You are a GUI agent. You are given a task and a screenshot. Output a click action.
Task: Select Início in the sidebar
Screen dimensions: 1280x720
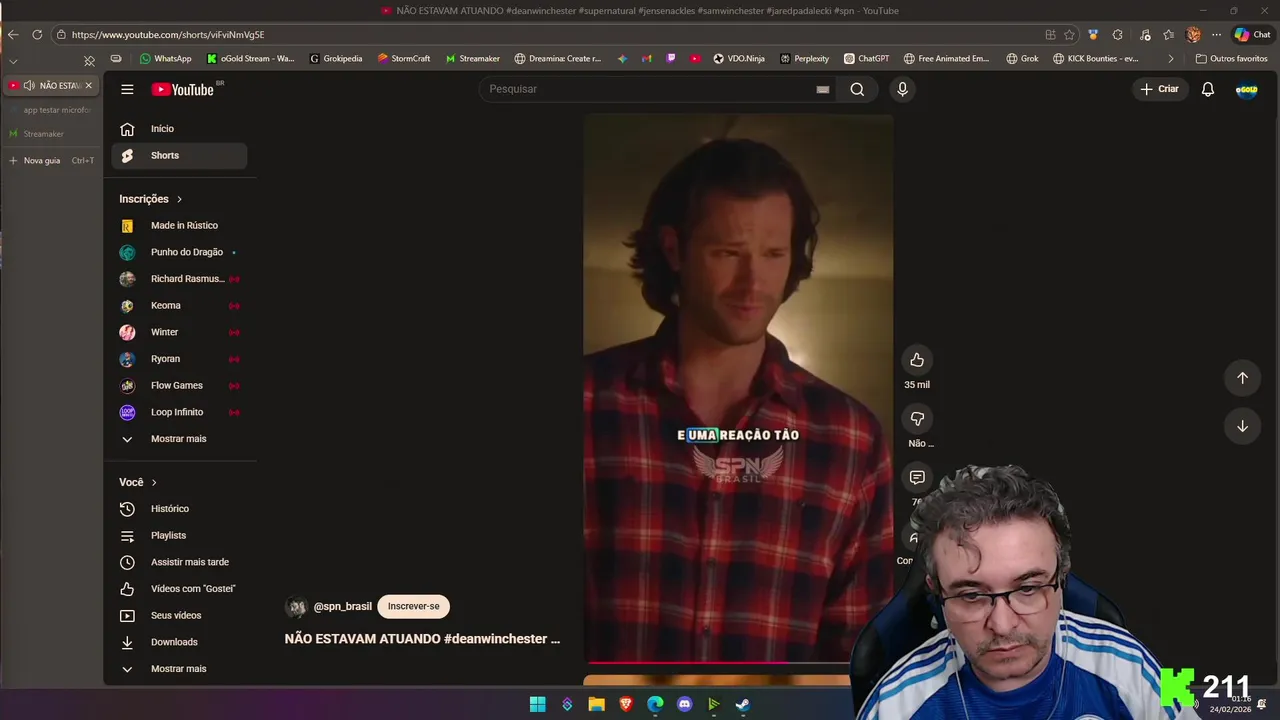pyautogui.click(x=180, y=129)
